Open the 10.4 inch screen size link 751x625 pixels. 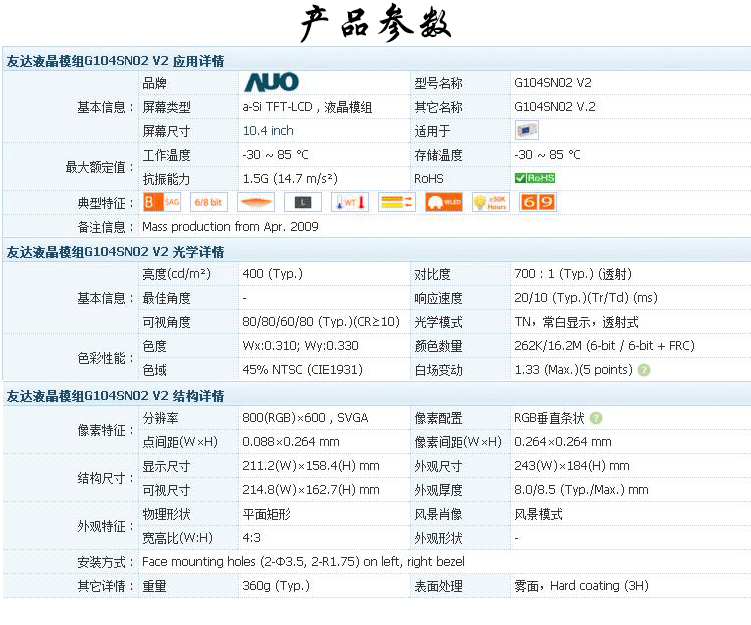[x=268, y=130]
